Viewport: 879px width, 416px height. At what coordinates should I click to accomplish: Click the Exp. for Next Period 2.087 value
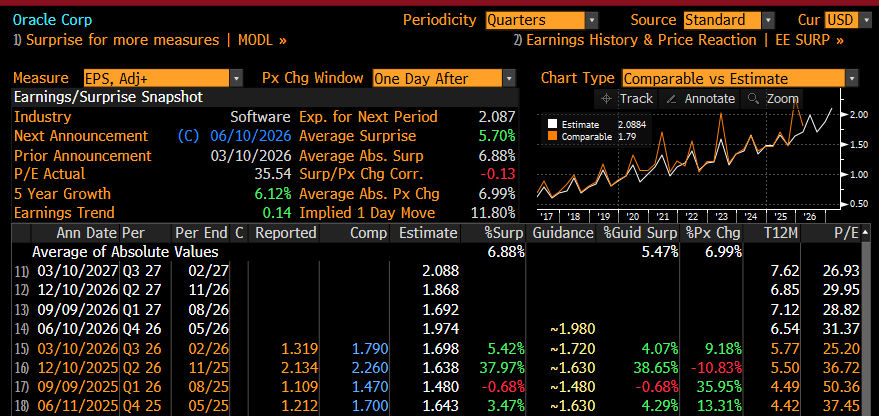tap(497, 117)
